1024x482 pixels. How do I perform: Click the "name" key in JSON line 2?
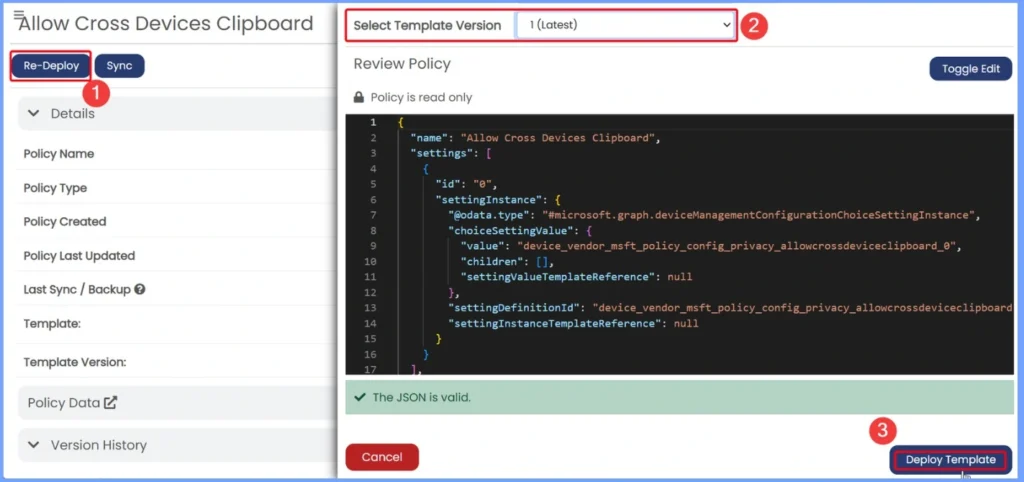click(x=428, y=138)
